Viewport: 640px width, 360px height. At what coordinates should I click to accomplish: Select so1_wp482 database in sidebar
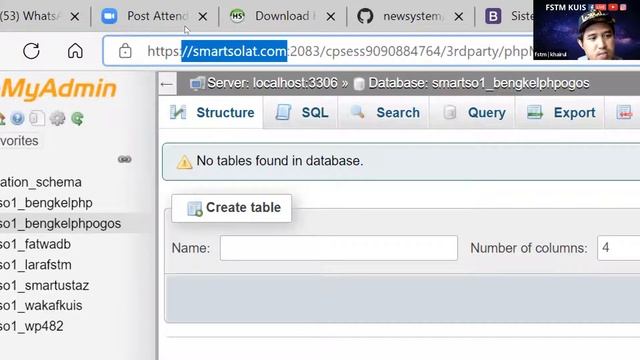click(x=32, y=326)
